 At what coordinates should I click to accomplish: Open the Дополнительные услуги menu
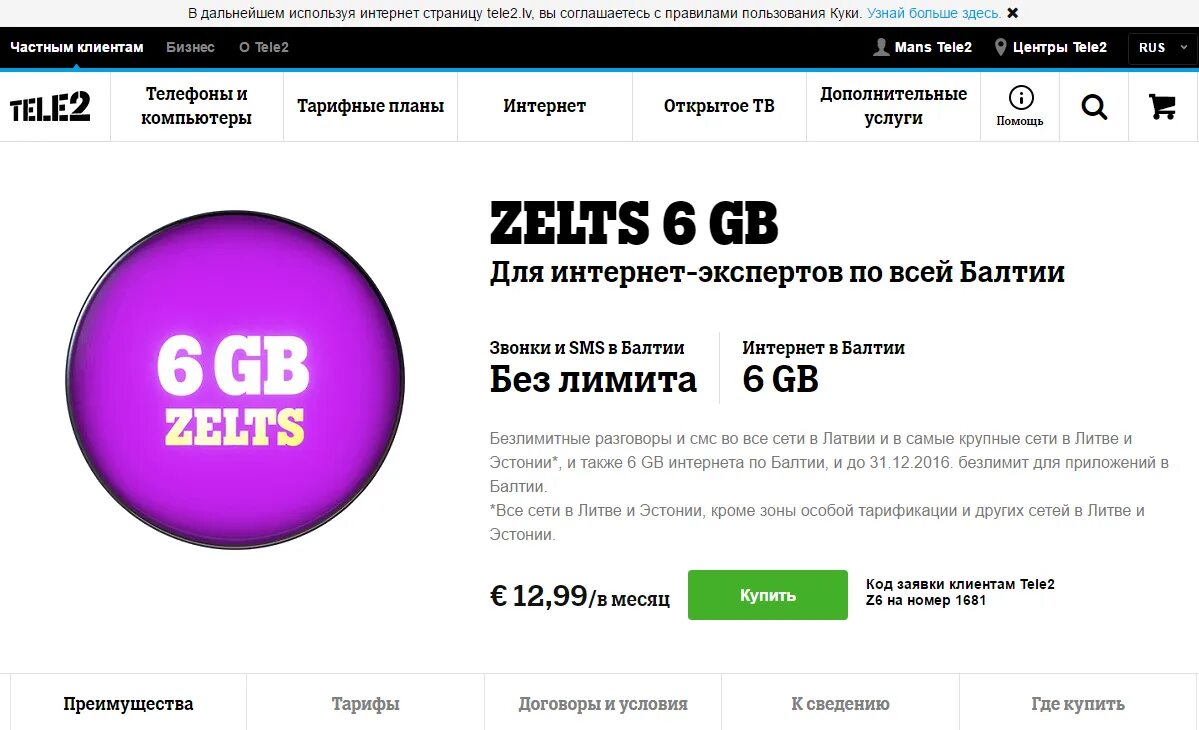[893, 106]
